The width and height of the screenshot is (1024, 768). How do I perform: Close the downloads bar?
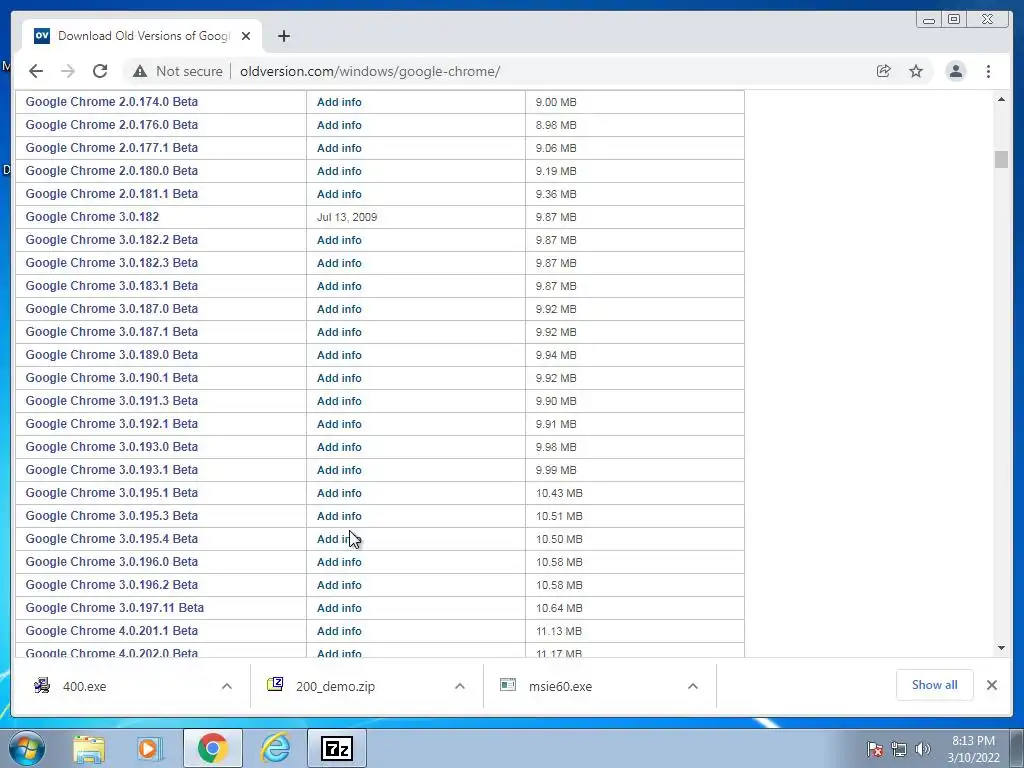(x=991, y=685)
